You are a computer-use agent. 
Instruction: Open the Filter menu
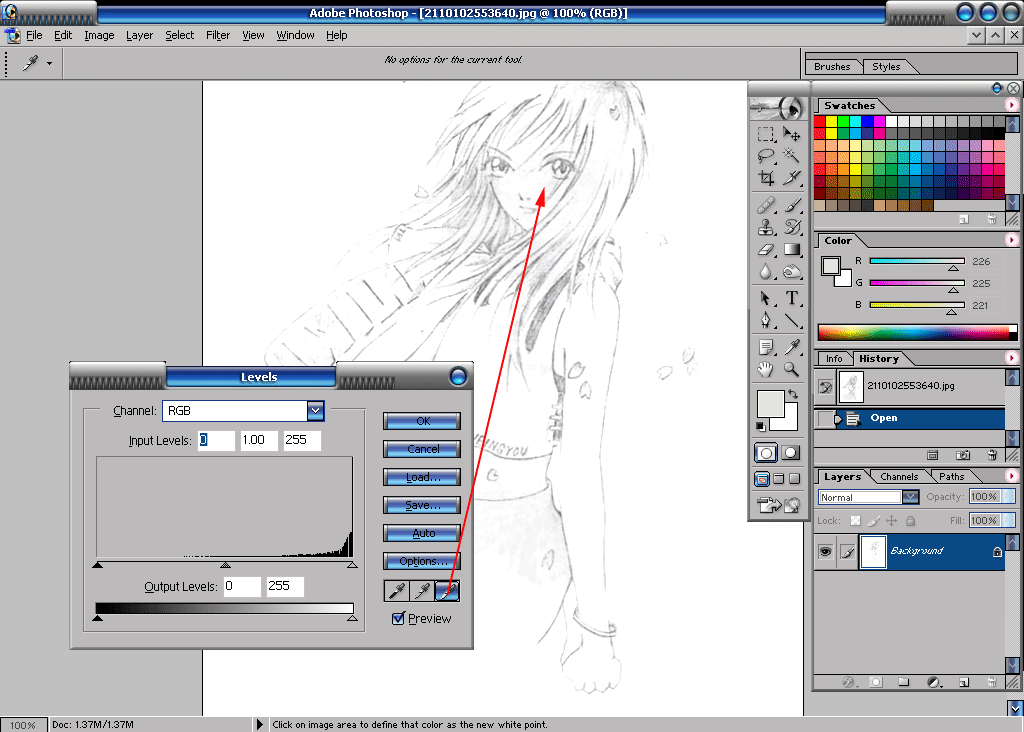[x=218, y=35]
